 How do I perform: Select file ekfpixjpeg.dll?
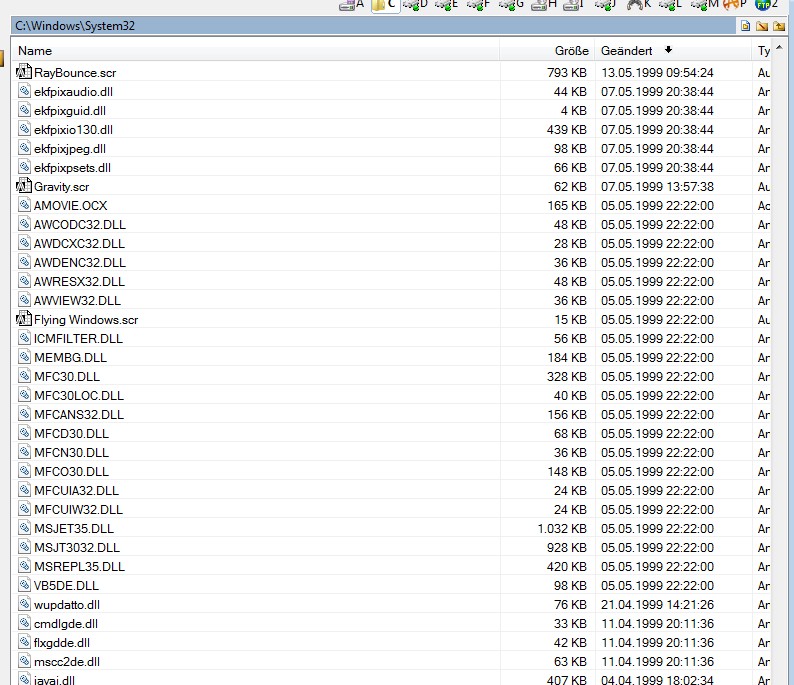pos(70,149)
